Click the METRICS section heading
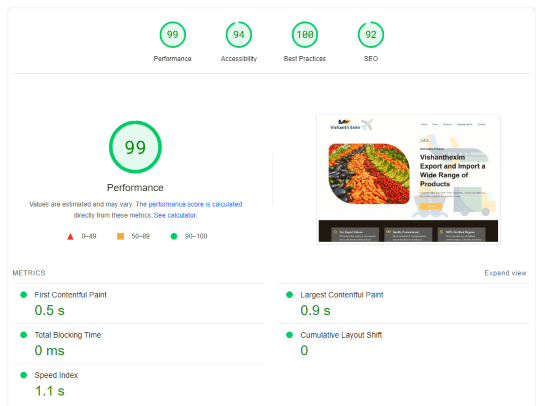 29,273
